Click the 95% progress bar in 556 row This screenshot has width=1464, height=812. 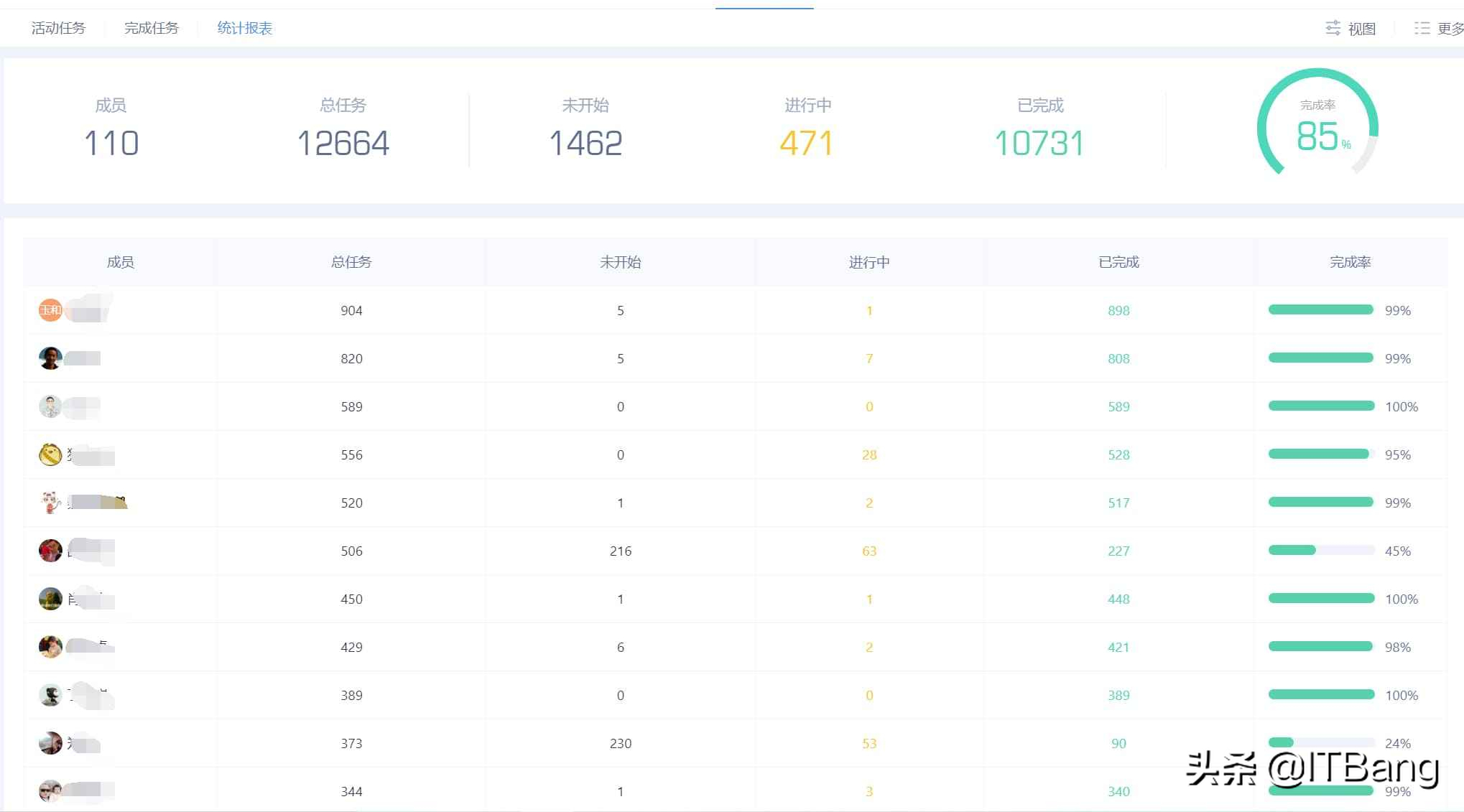(1321, 454)
